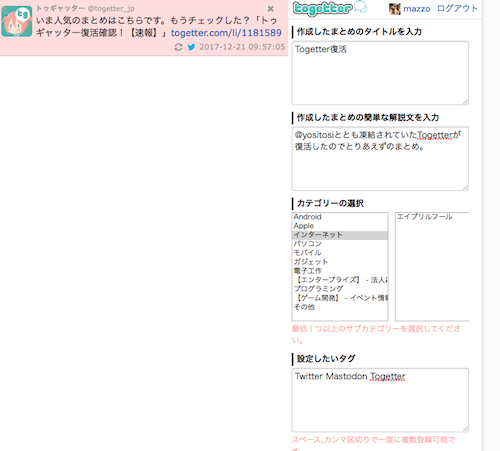Select the Apple category

[x=340, y=226]
